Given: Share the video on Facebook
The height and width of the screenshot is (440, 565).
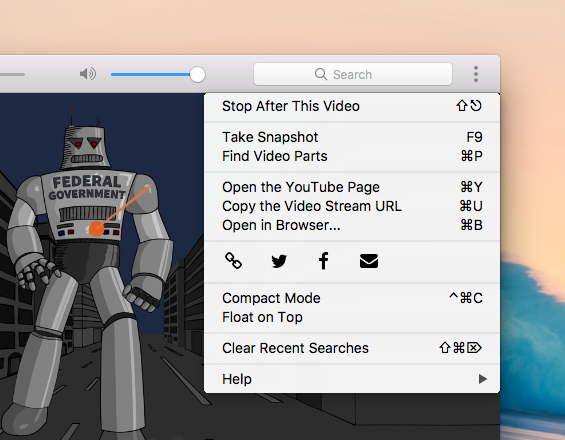Looking at the screenshot, I should pos(324,261).
